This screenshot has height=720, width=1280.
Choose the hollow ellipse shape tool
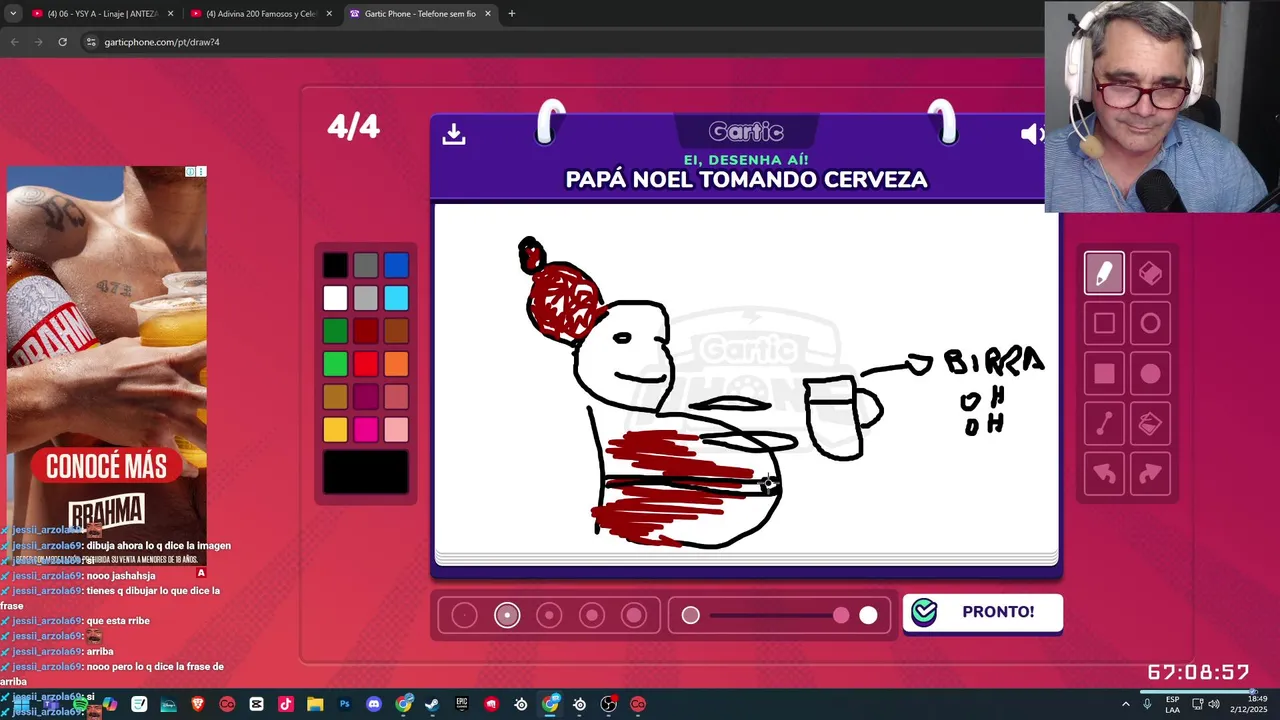pyautogui.click(x=1150, y=323)
